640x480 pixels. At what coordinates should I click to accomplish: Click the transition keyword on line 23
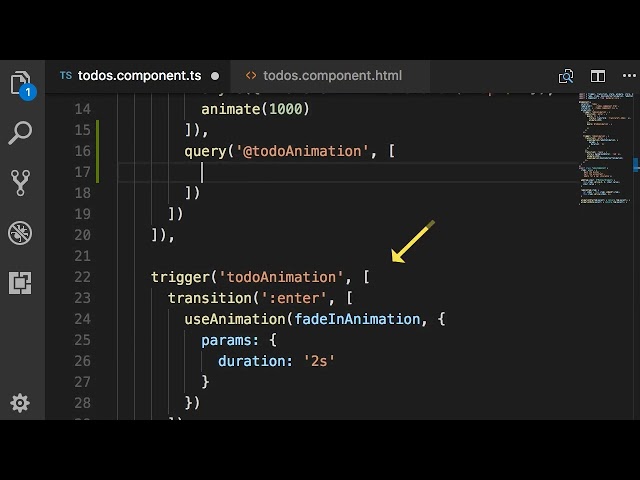210,298
